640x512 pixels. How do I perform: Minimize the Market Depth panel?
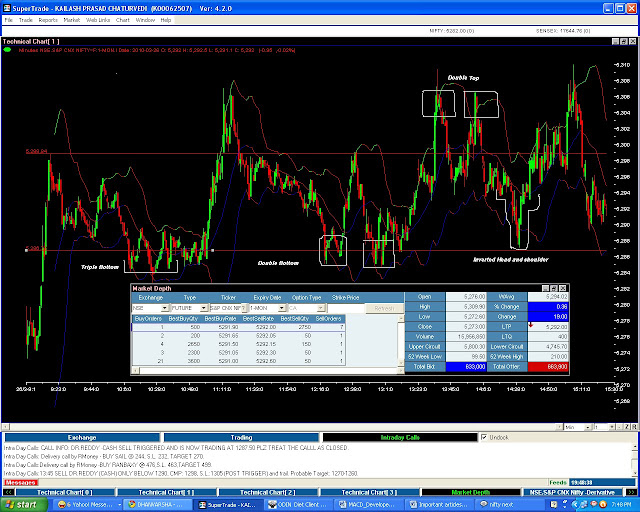546,288
